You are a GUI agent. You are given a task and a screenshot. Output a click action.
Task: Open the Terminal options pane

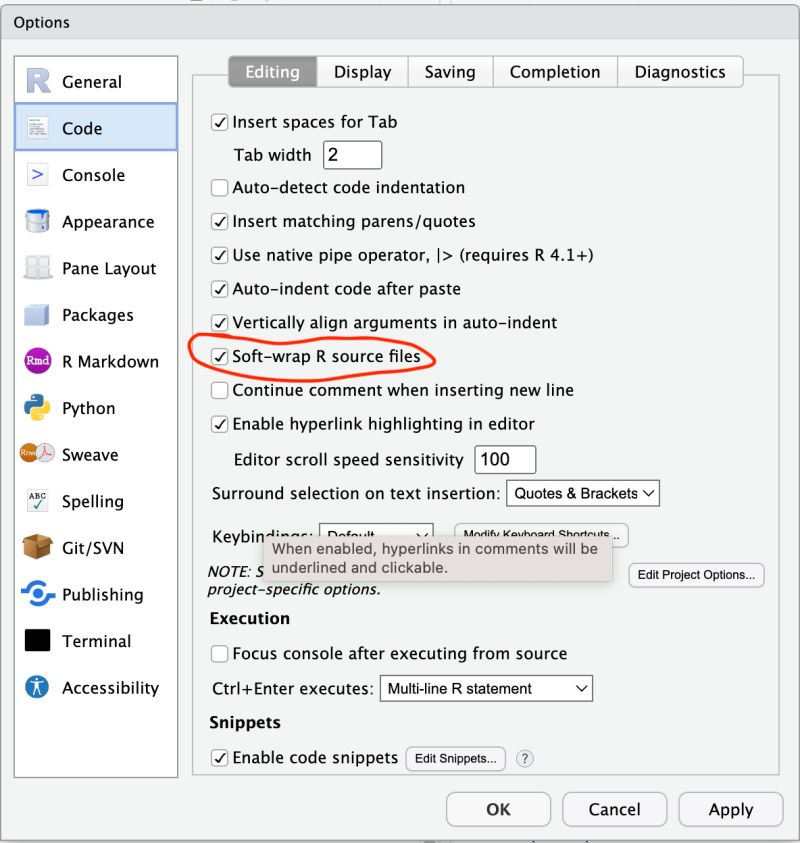[x=95, y=641]
